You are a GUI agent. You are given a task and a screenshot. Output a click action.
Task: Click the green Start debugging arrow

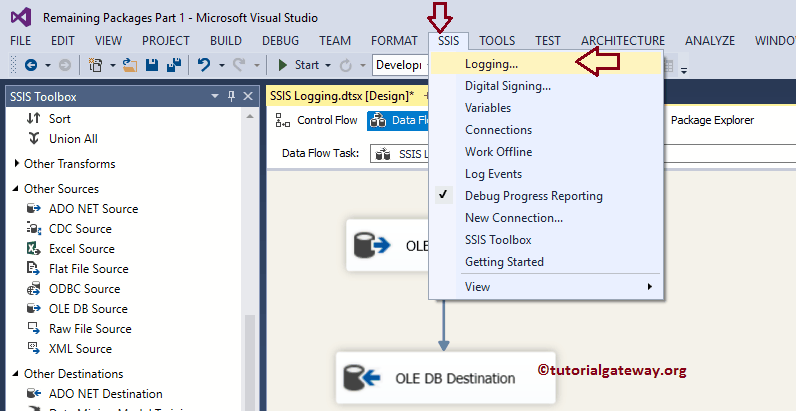[x=283, y=65]
